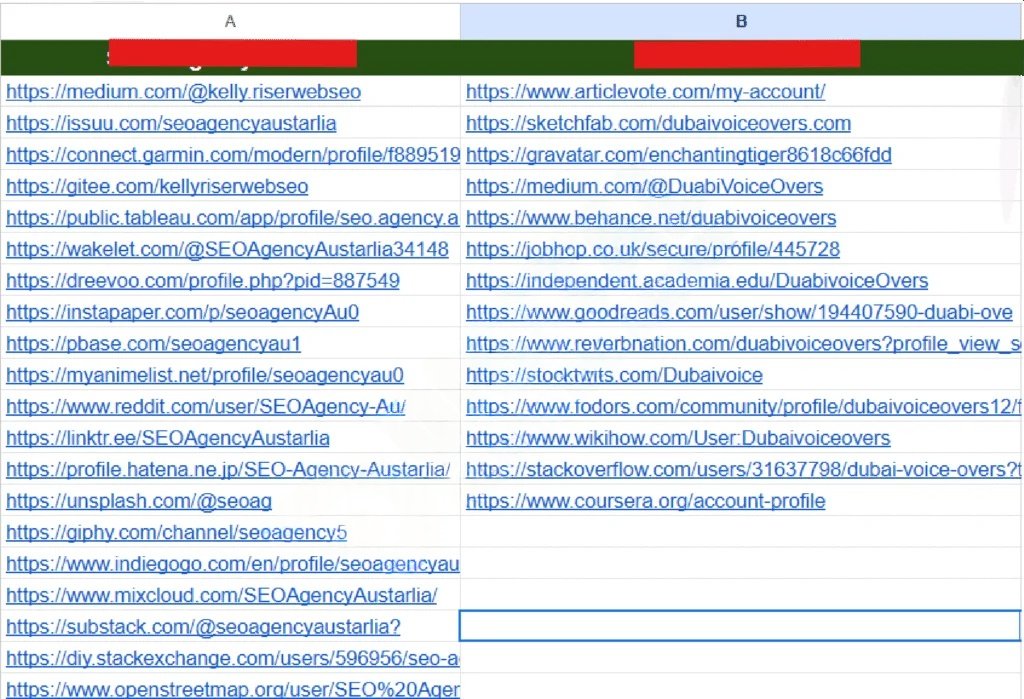Open the articlevote.com/my-account link
The image size is (1024, 699).
pos(645,91)
